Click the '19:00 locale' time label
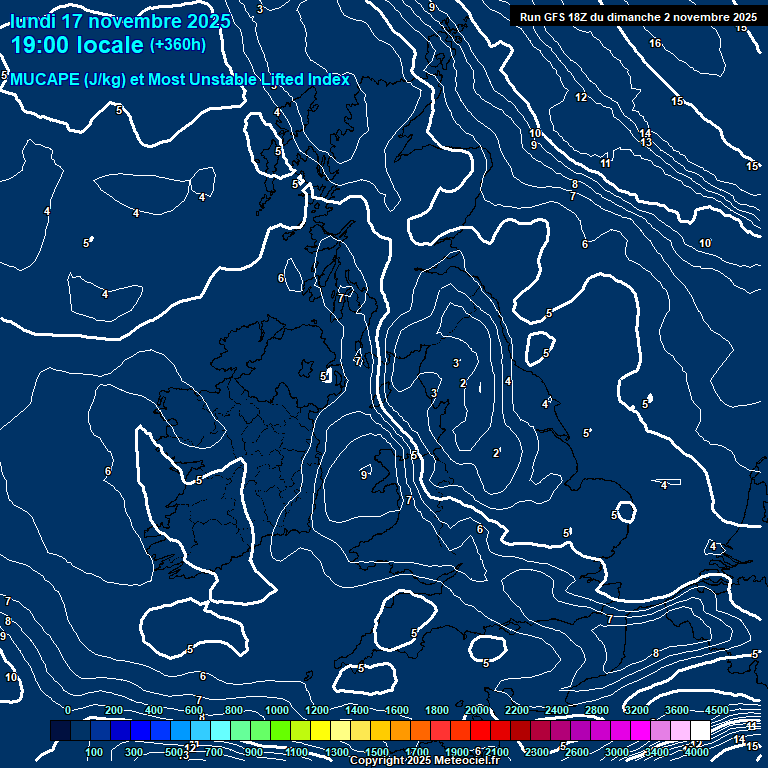Screen dimensions: 768x768 click(77, 45)
